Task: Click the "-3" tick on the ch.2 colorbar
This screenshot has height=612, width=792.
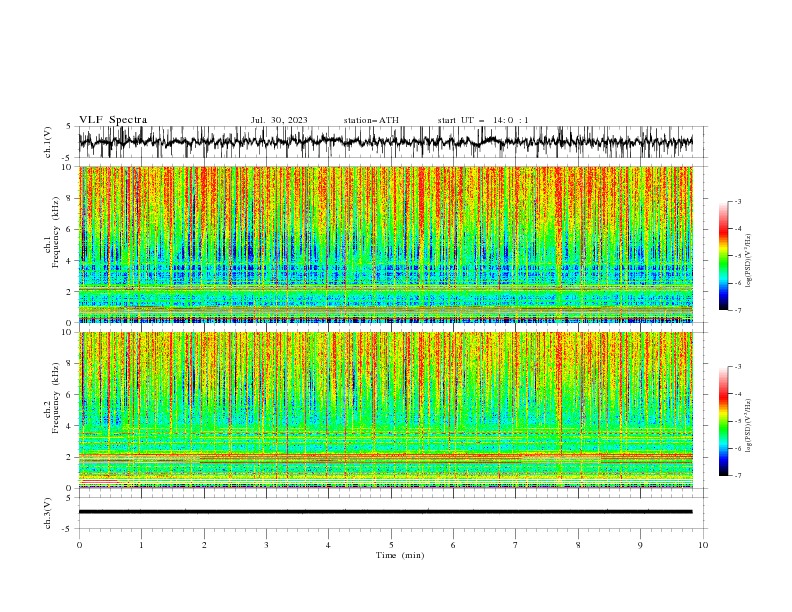Action: point(737,367)
